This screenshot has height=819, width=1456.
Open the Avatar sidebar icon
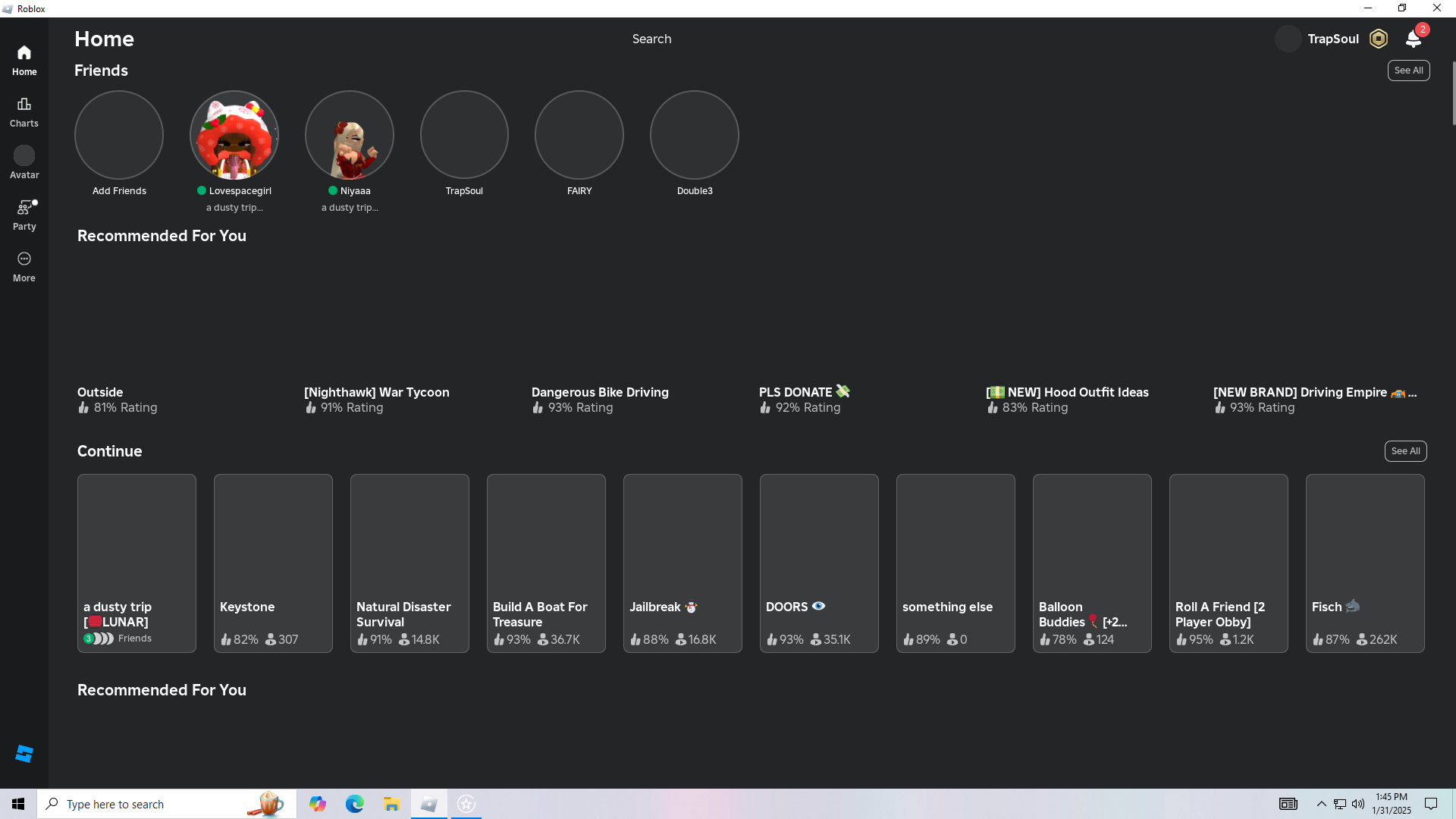pos(24,164)
